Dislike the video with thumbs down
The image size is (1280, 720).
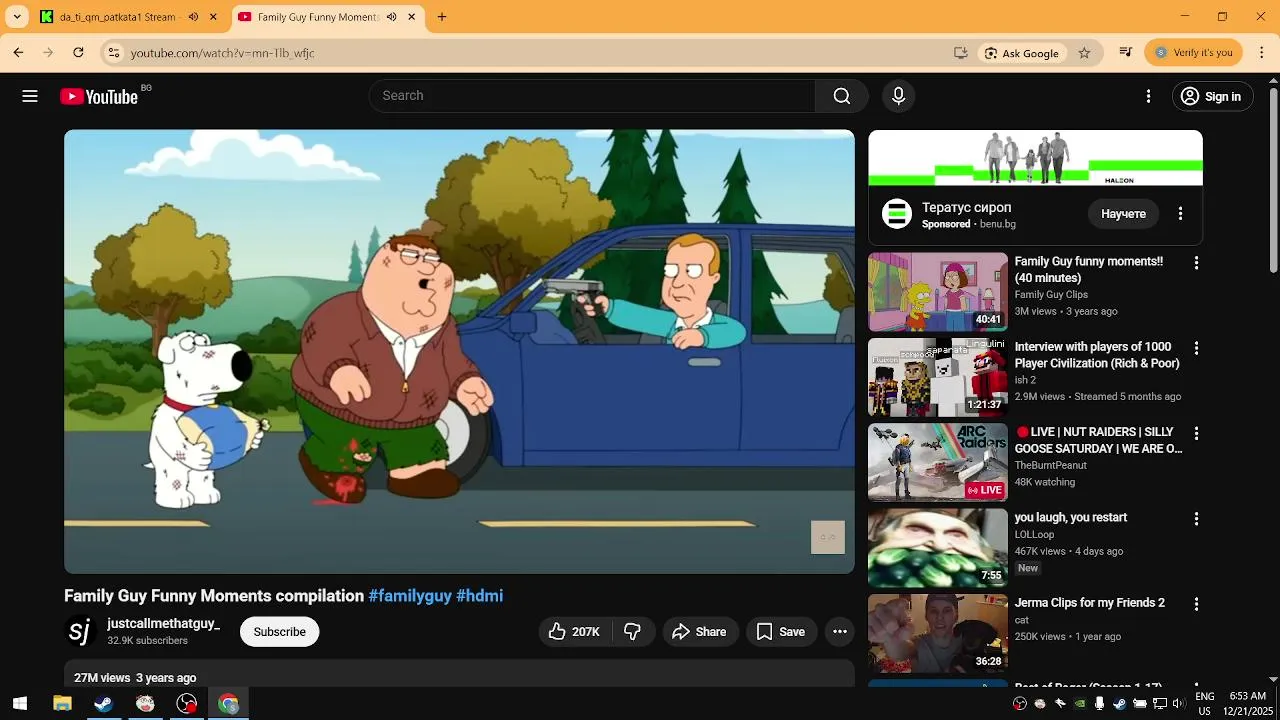point(632,632)
